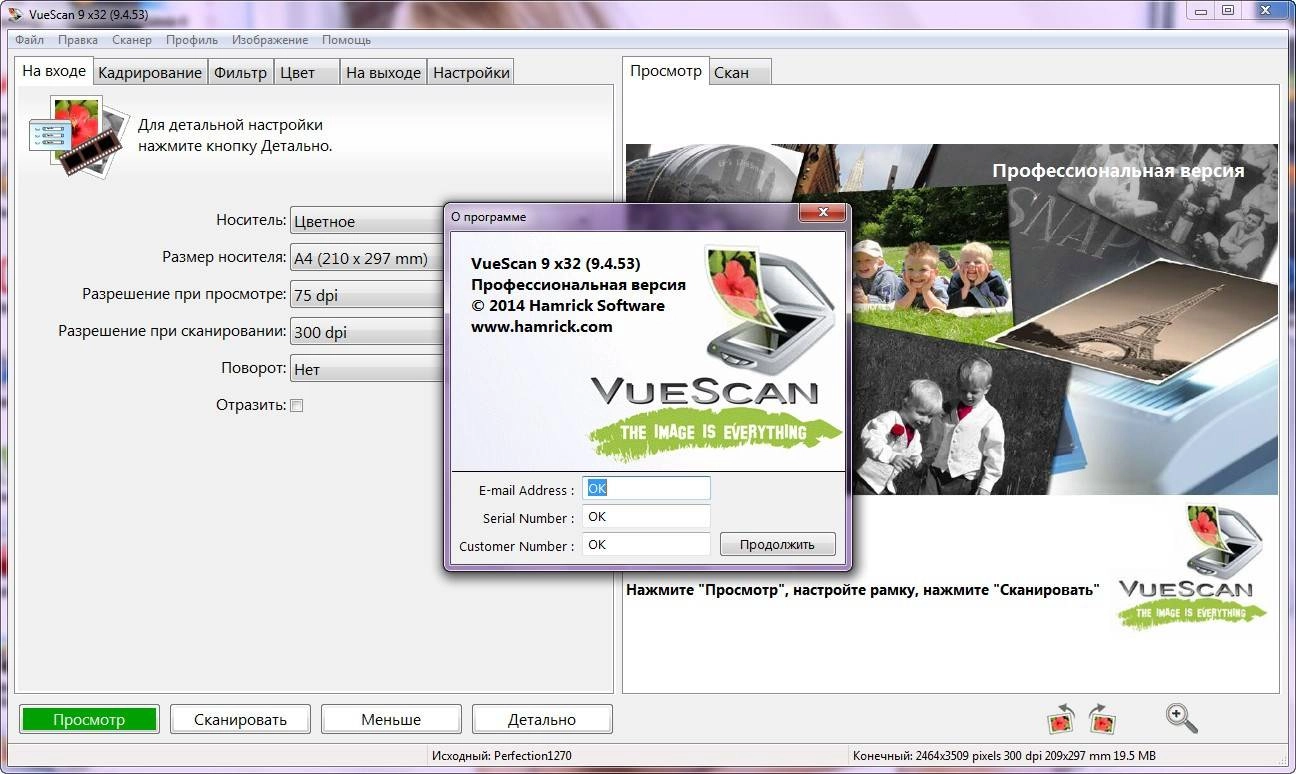Open the Носитель dropdown
1296x774 pixels.
[367, 221]
